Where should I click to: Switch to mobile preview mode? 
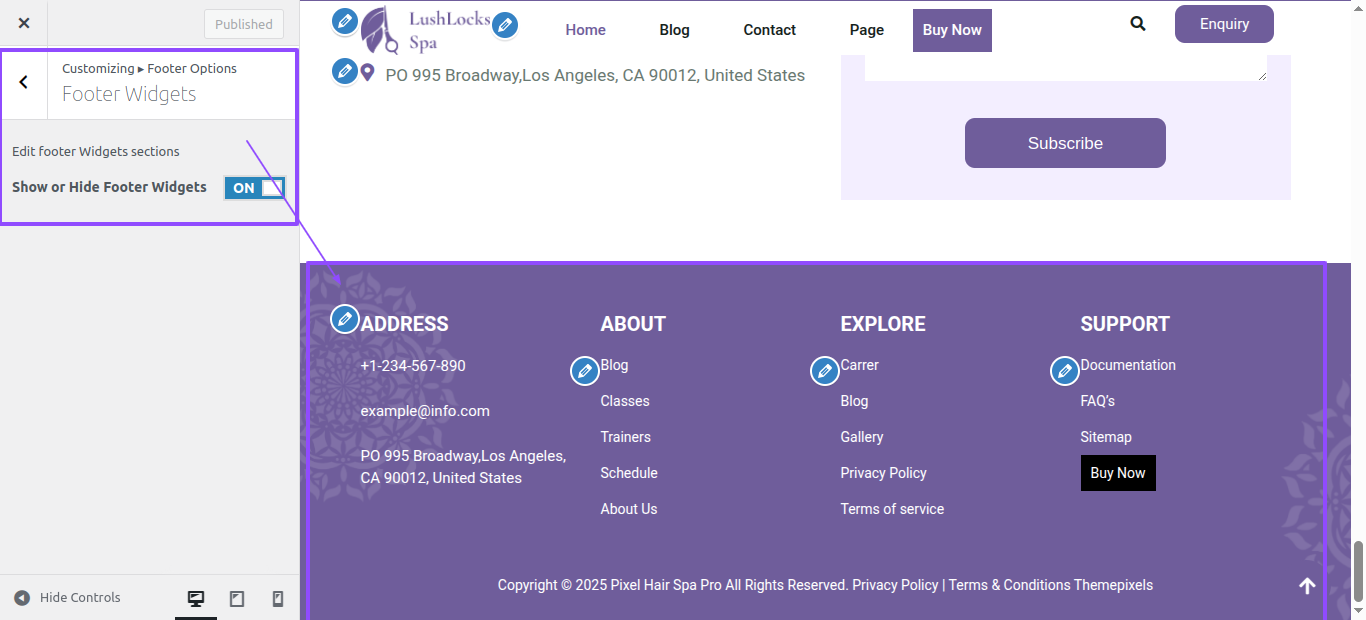coord(278,599)
